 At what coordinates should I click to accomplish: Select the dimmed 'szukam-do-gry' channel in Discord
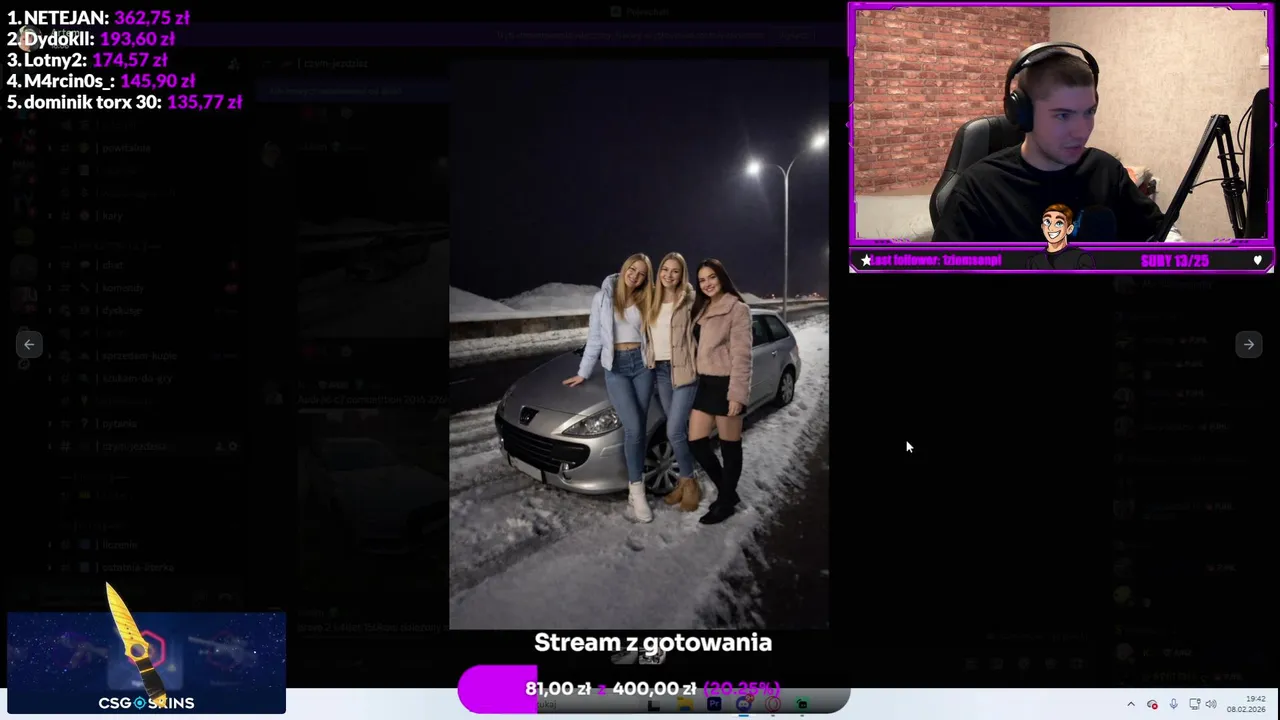(144, 378)
